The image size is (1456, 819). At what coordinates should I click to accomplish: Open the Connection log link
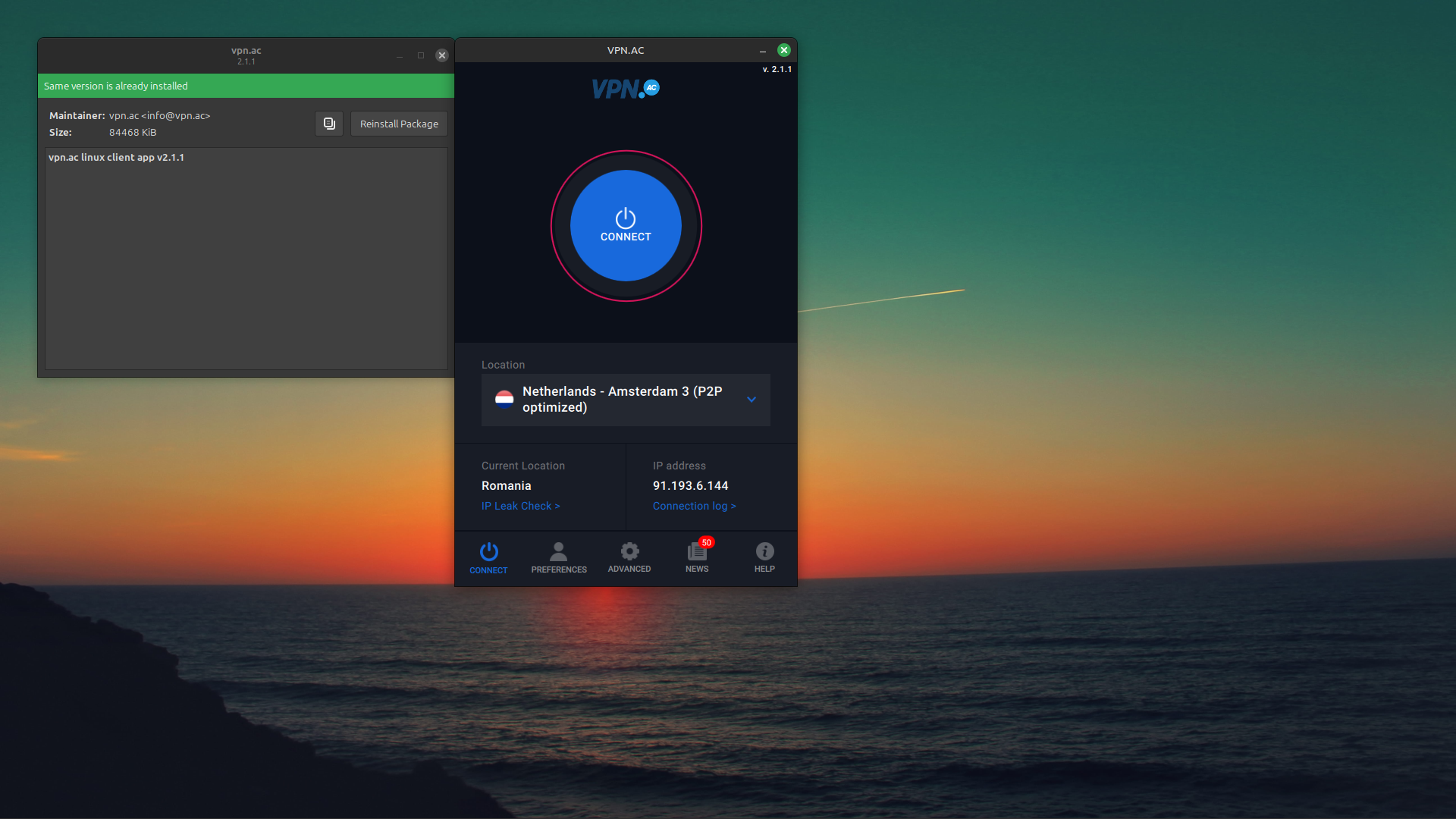694,506
